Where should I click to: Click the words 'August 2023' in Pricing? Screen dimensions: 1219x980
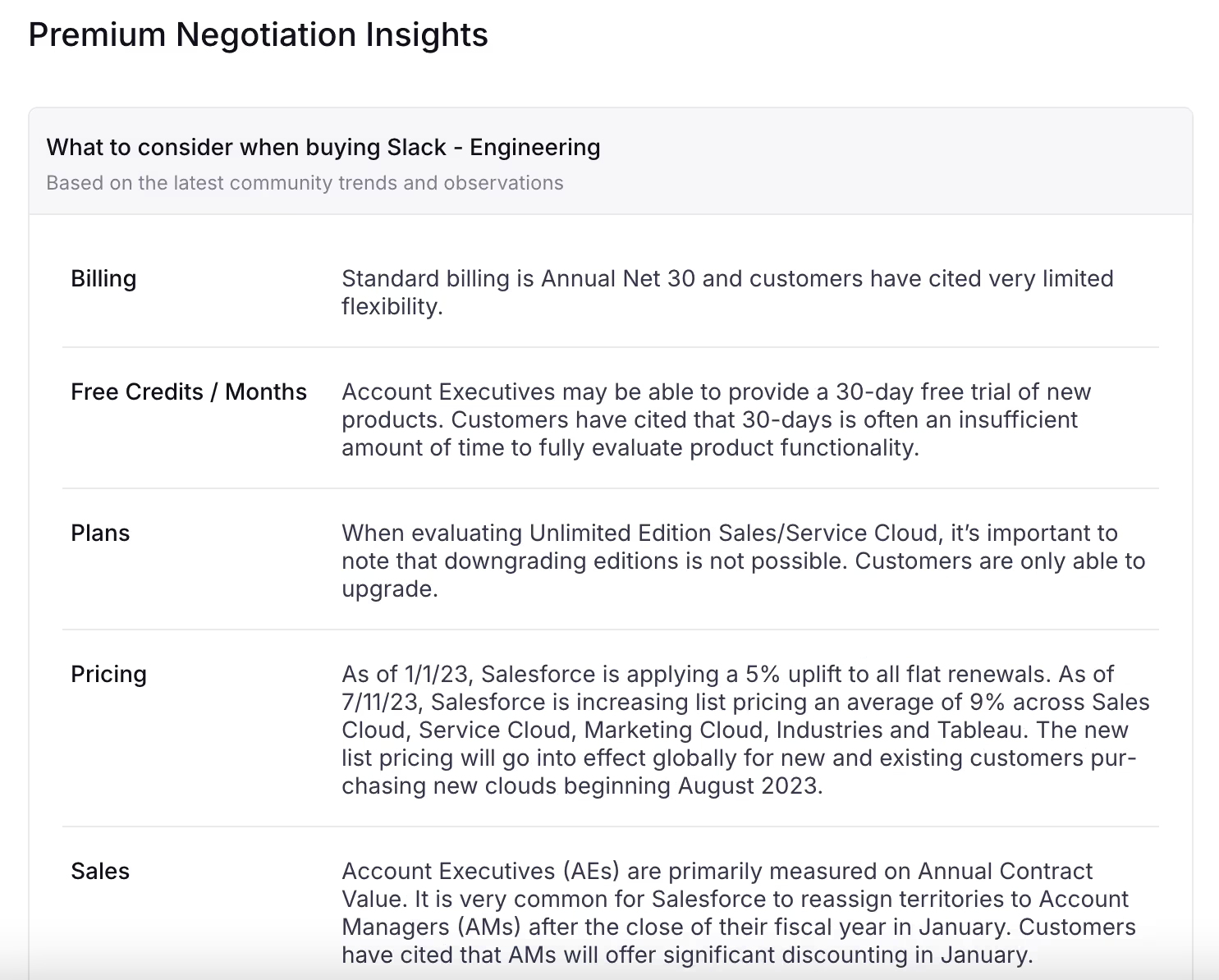point(749,786)
